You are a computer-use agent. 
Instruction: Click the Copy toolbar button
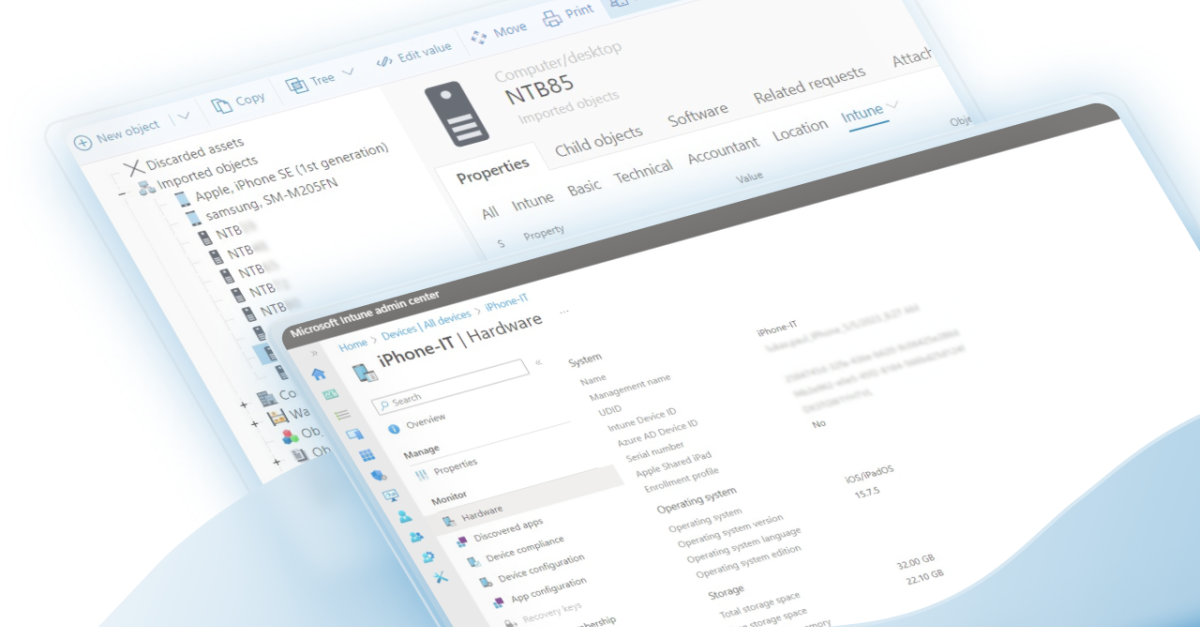click(x=239, y=101)
